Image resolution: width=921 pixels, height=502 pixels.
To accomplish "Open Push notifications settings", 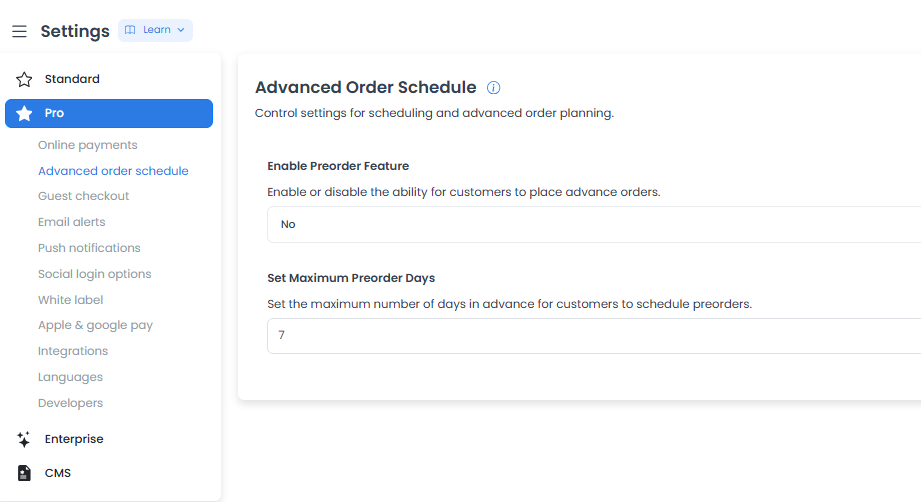I will [x=89, y=248].
